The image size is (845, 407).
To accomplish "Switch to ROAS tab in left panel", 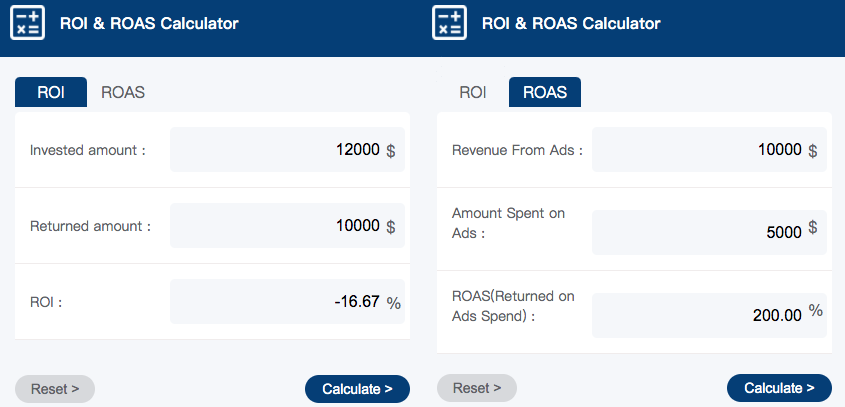I will tap(123, 92).
